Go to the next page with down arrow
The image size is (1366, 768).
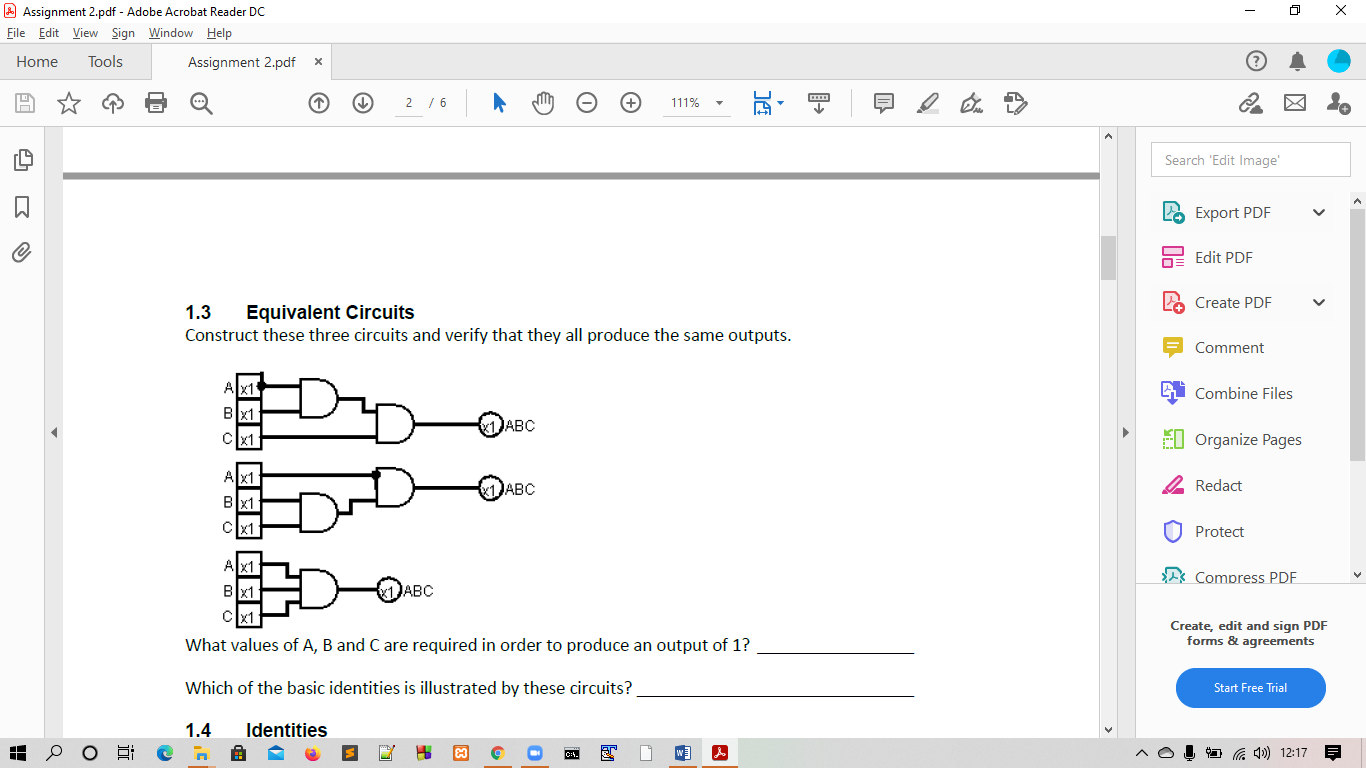pyautogui.click(x=362, y=103)
